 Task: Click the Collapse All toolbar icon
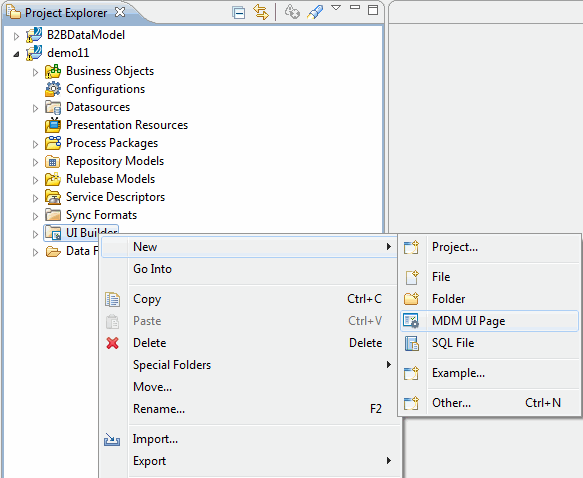pyautogui.click(x=238, y=13)
